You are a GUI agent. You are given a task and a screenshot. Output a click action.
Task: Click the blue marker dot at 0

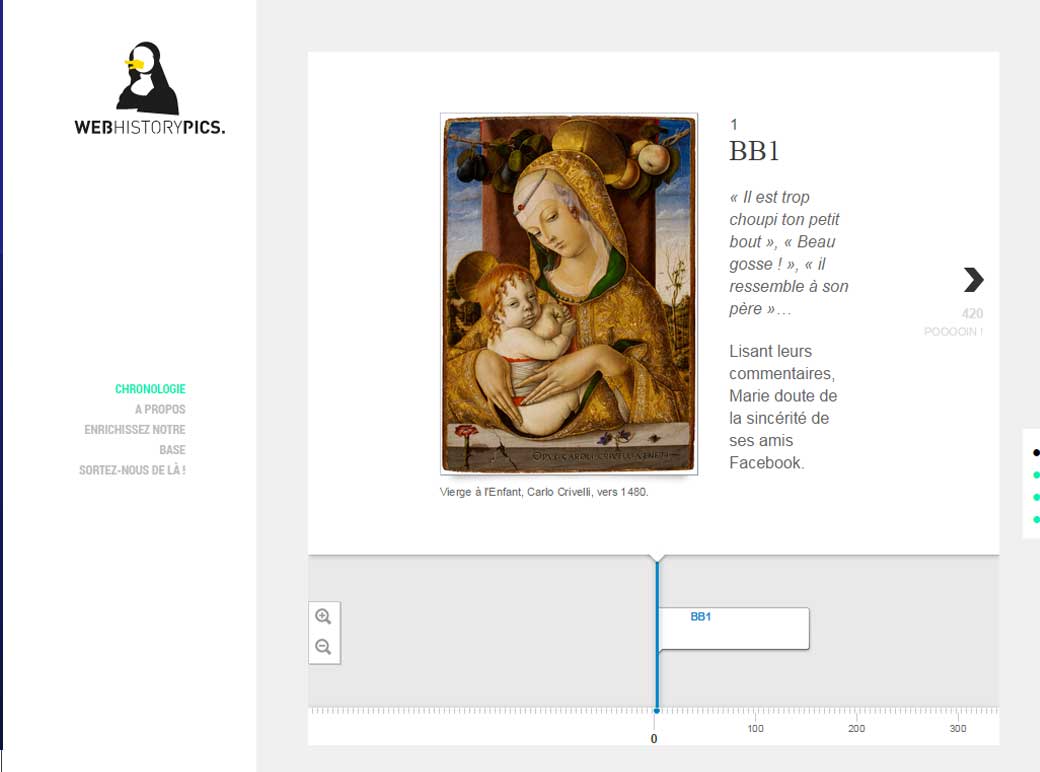click(x=656, y=711)
